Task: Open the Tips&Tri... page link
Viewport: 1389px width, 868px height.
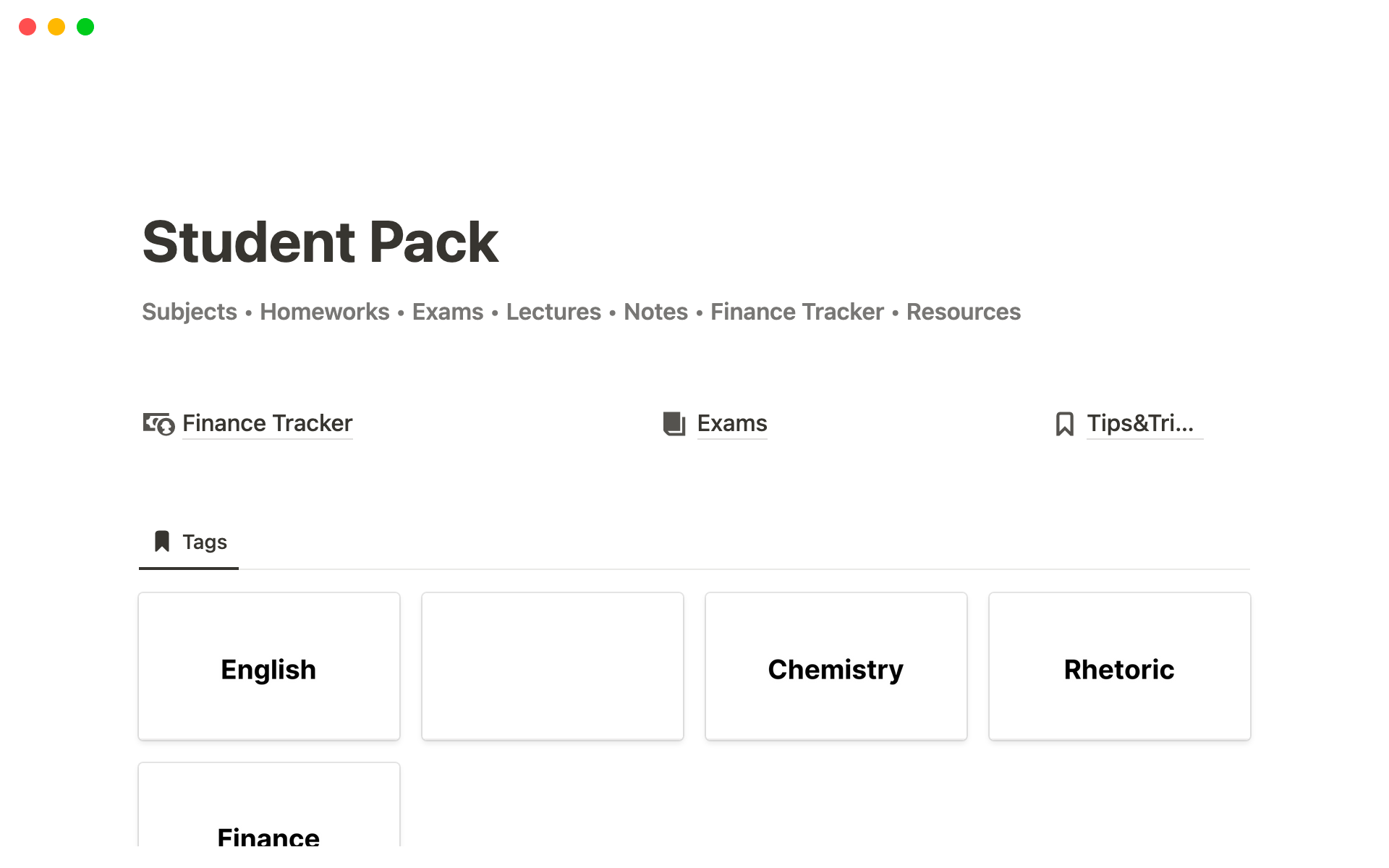Action: pyautogui.click(x=1140, y=423)
